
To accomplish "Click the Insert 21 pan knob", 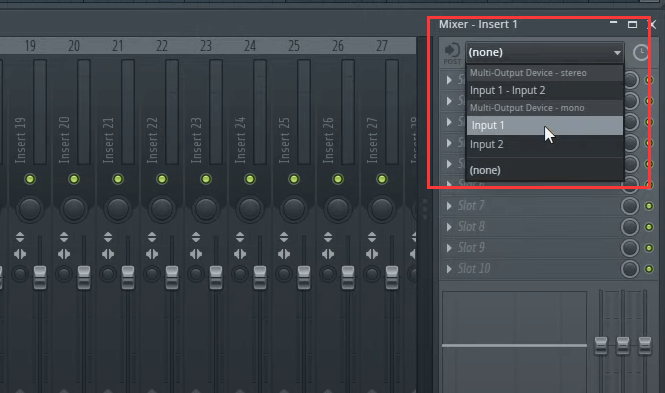I will pos(118,209).
